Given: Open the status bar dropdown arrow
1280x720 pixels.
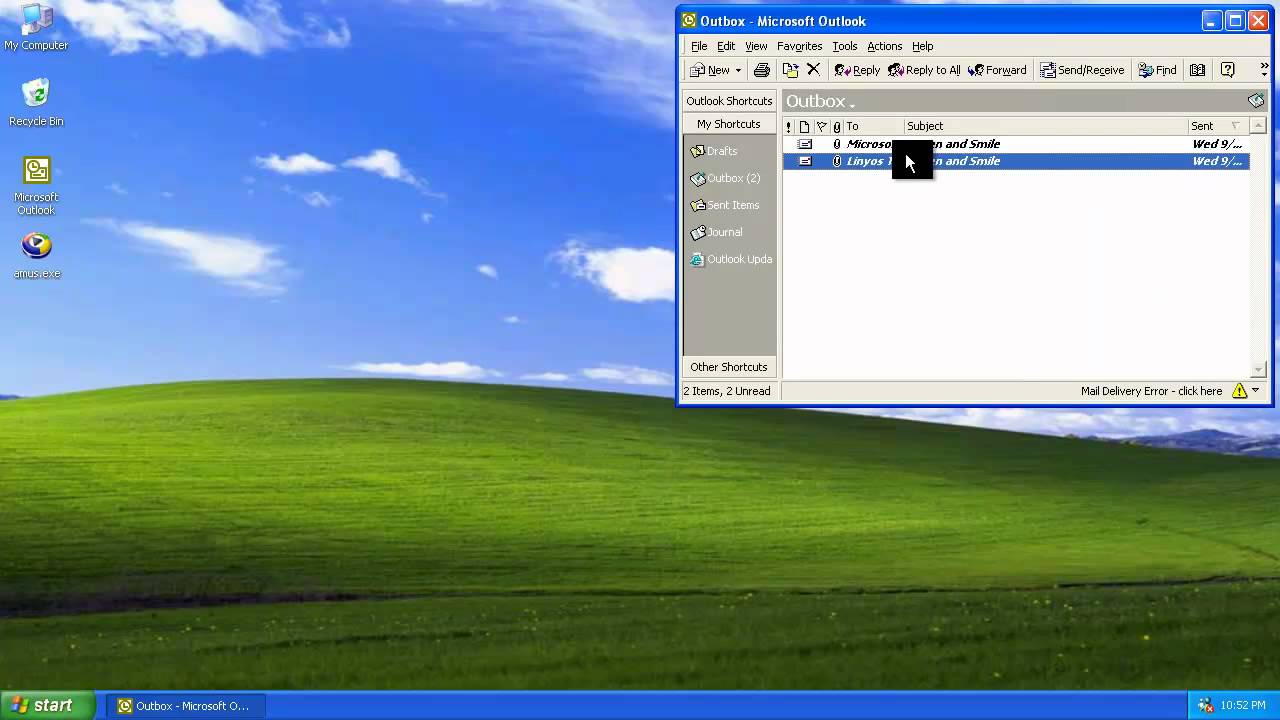Looking at the screenshot, I should [1256, 391].
